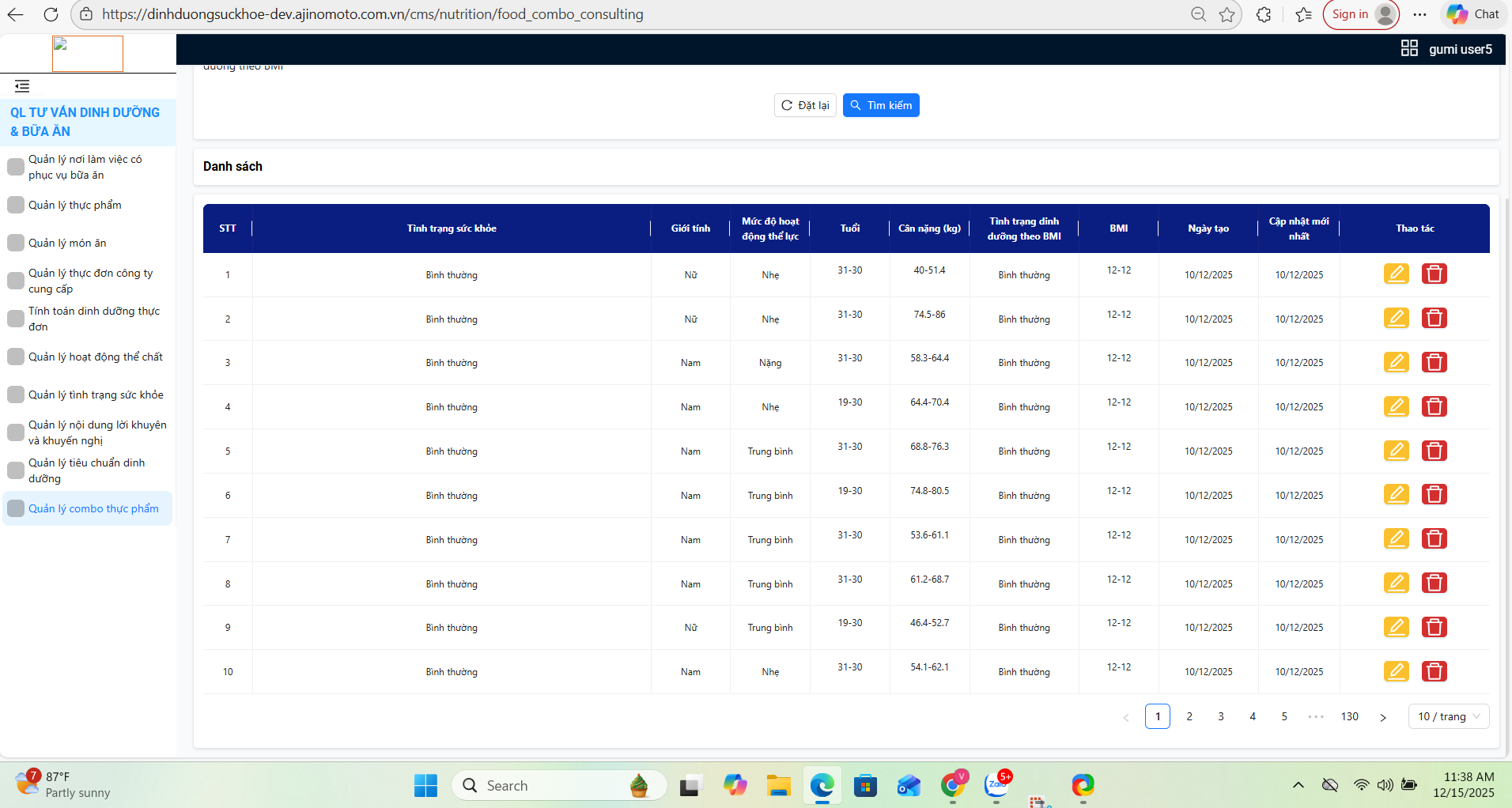Viewport: 1512px width, 808px height.
Task: Delete row 9 with the trash icon
Action: (1434, 628)
